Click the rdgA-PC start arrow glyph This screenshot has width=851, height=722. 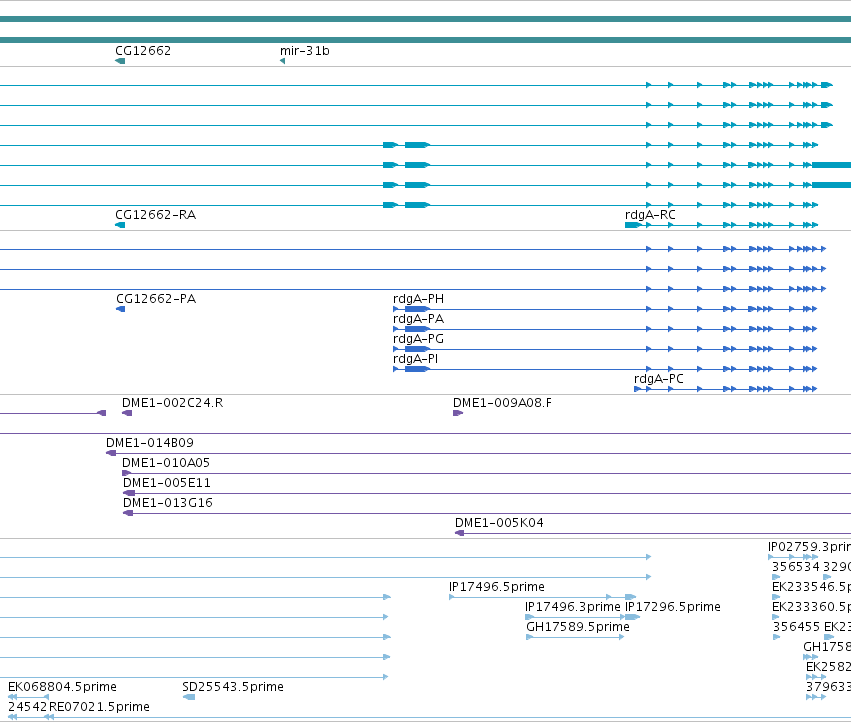coord(638,389)
